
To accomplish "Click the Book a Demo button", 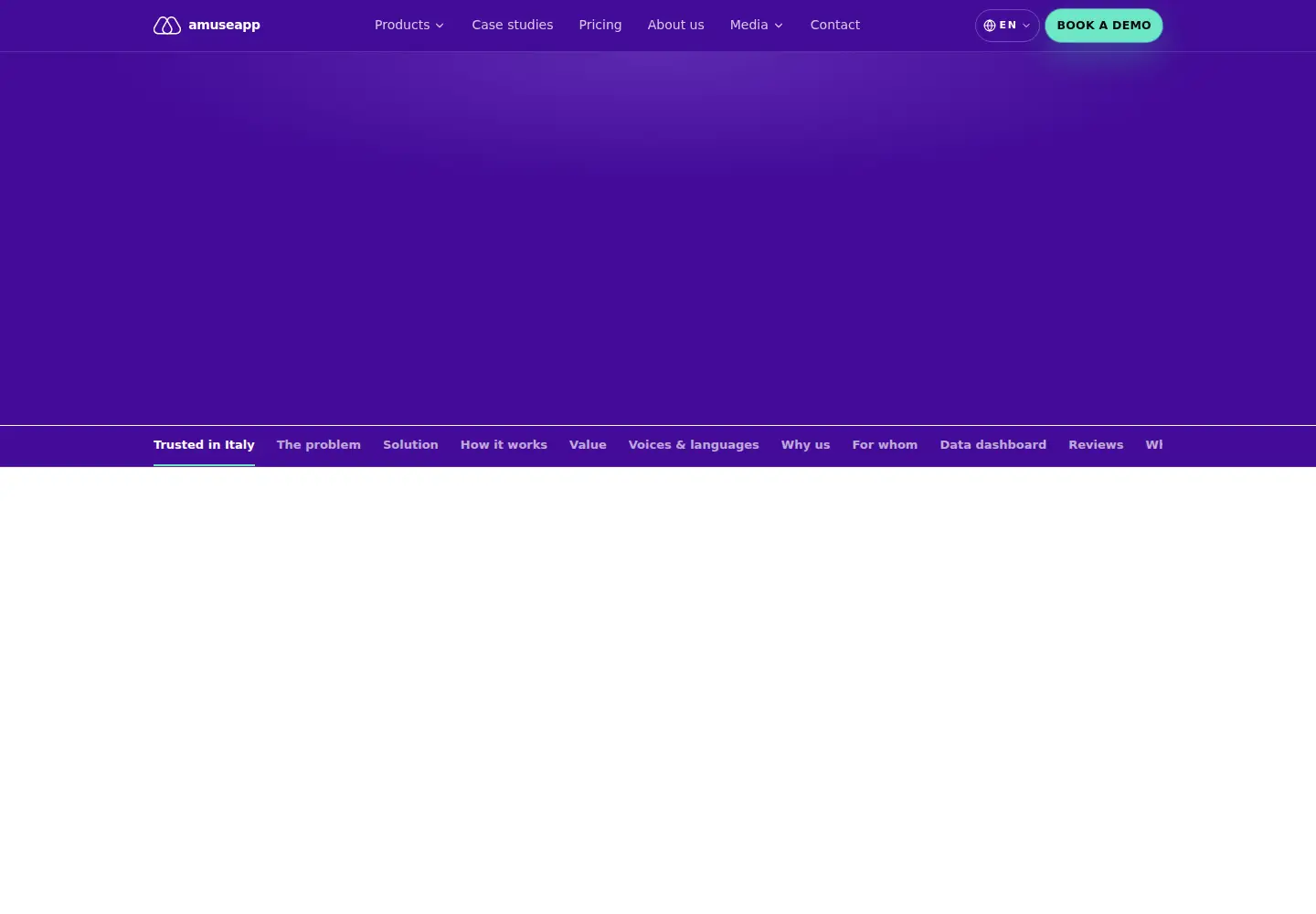I will point(1104,26).
